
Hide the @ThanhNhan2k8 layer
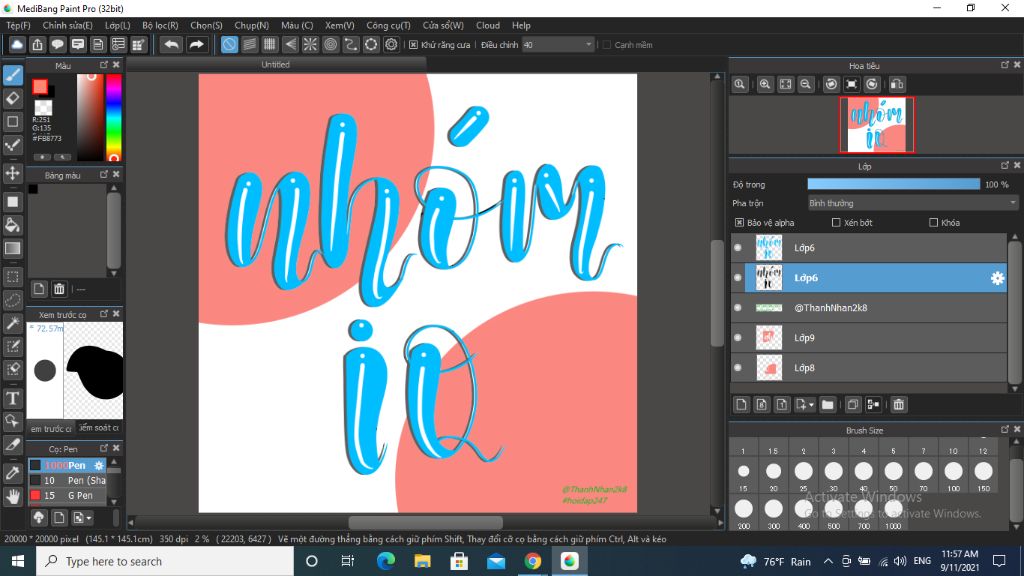[738, 308]
